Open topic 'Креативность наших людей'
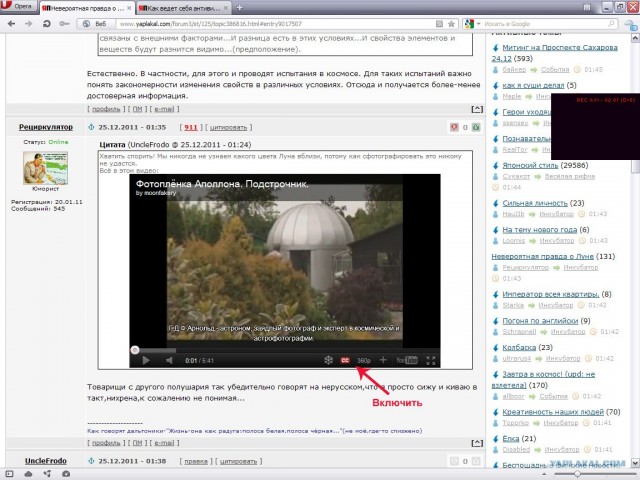Viewport: 640px width, 480px height. pyautogui.click(x=553, y=412)
